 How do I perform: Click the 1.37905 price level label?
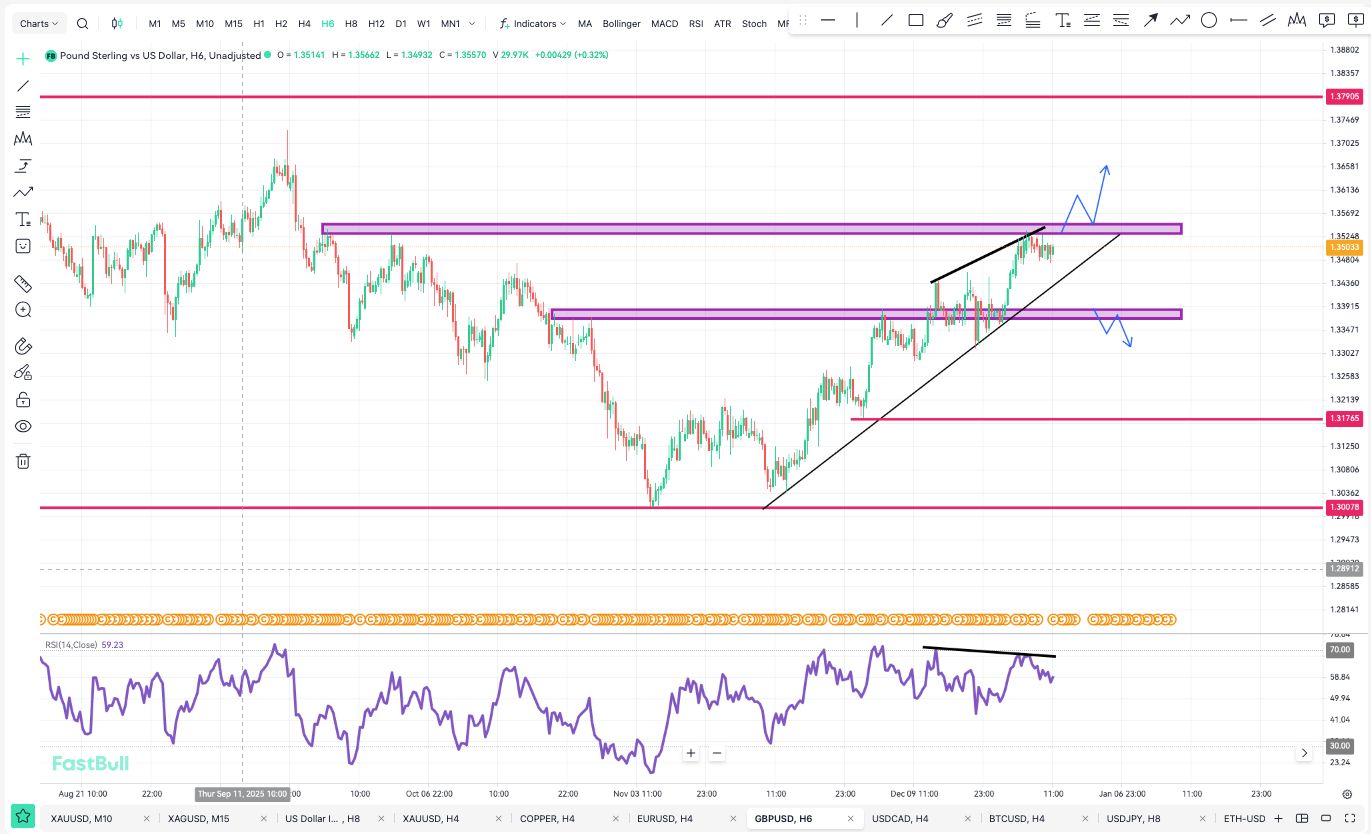[x=1343, y=96]
